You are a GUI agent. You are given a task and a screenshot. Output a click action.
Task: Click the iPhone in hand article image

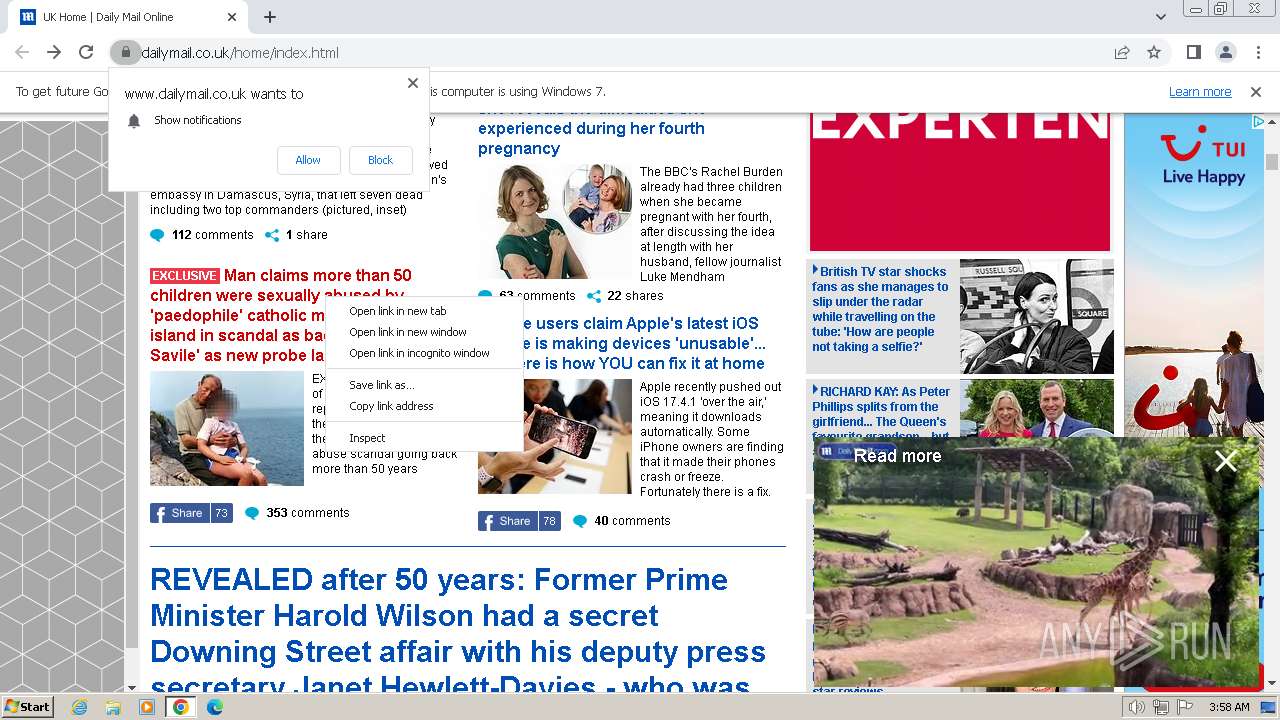click(555, 437)
